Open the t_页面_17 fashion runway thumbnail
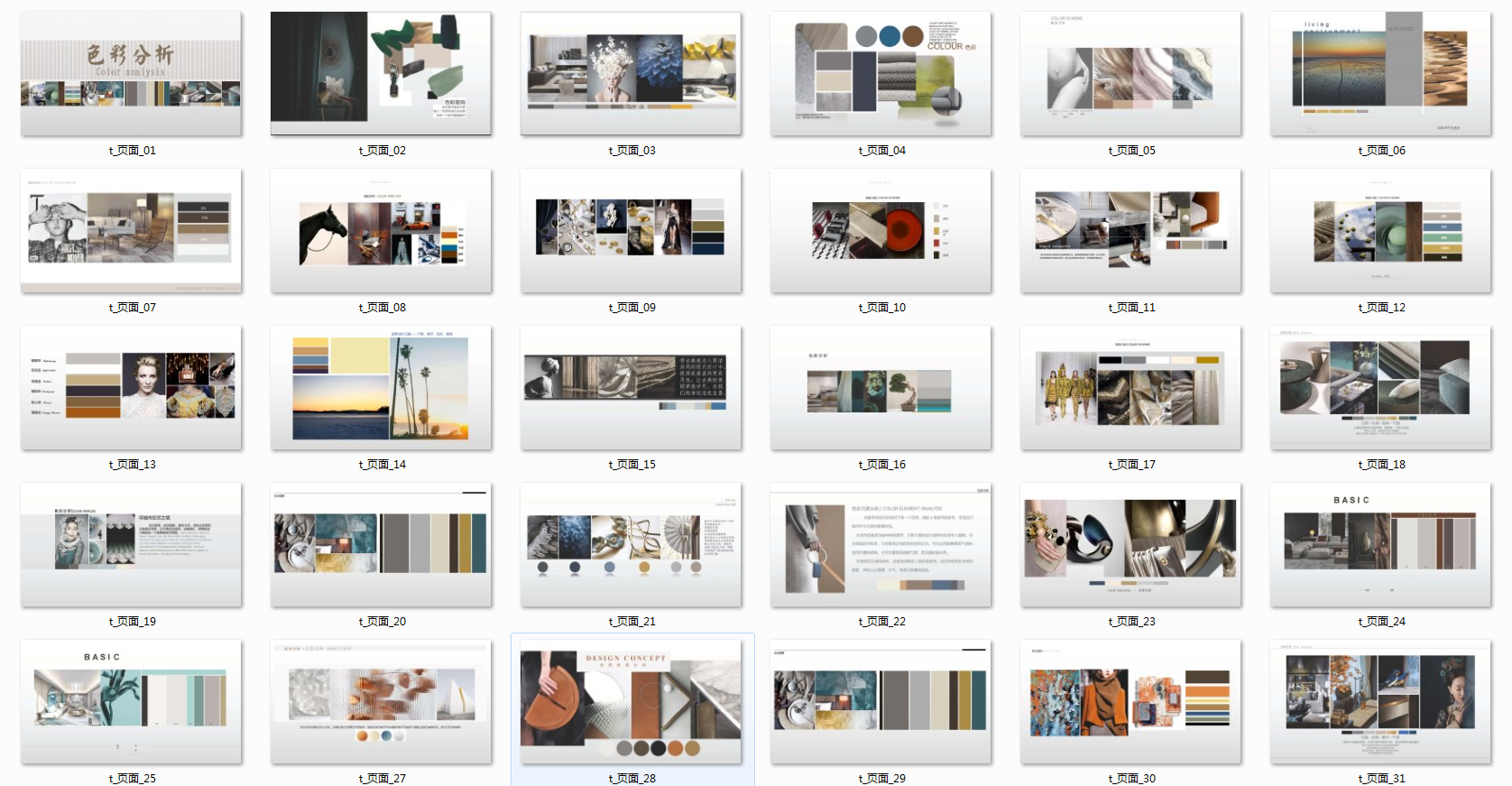 click(x=1130, y=388)
